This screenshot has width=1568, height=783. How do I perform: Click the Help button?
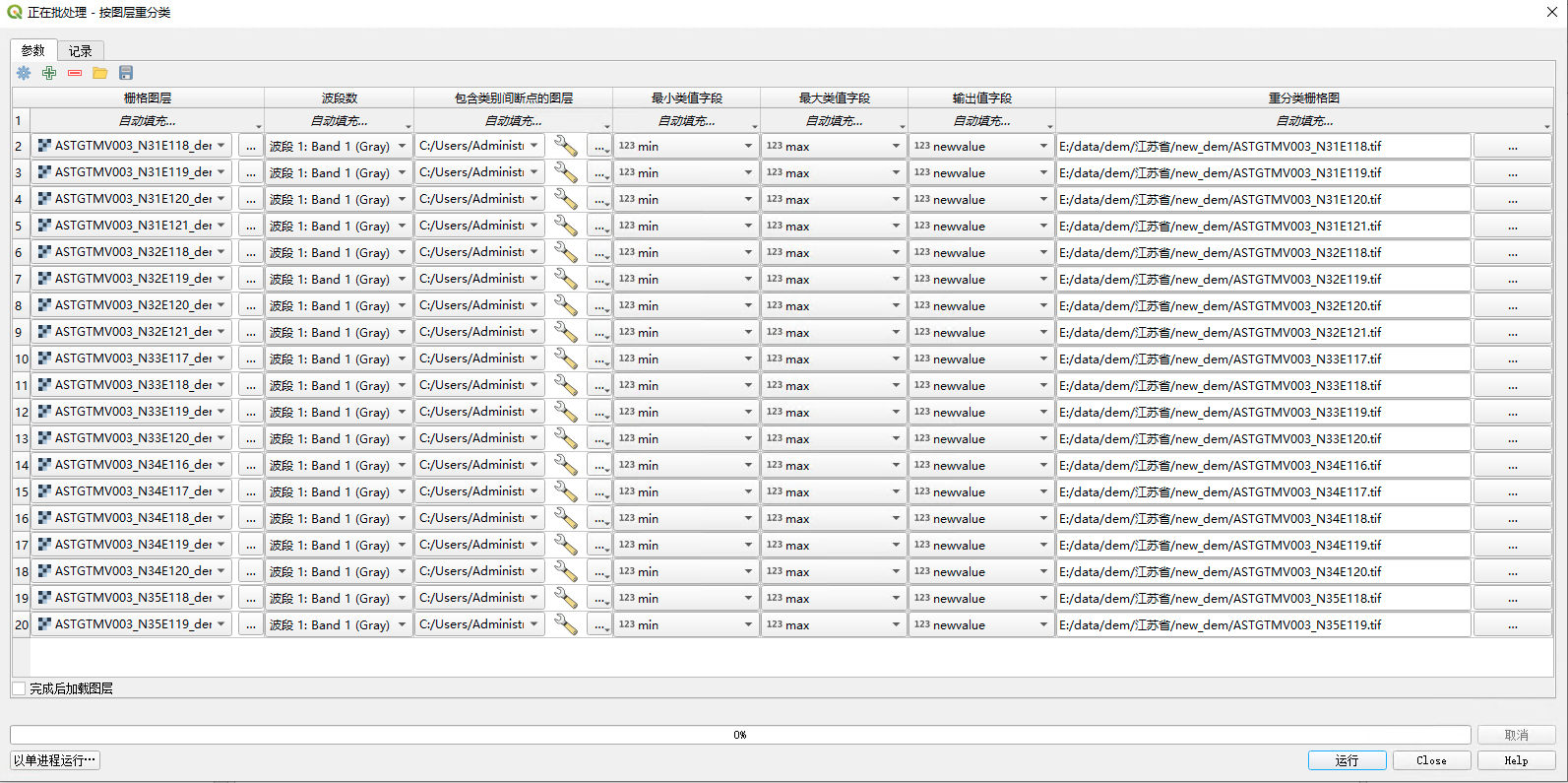click(x=1516, y=760)
